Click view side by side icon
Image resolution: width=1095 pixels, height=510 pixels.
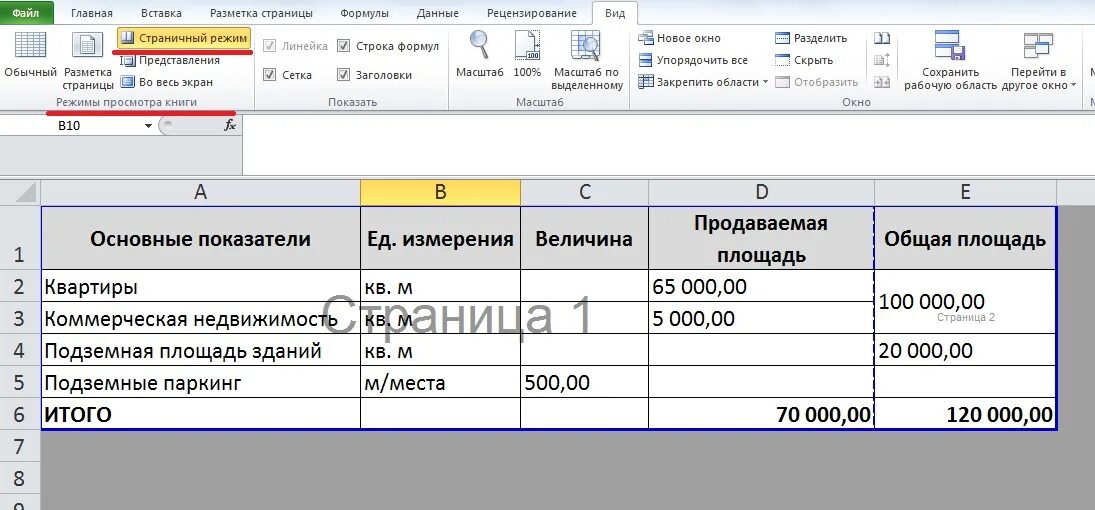tap(882, 38)
